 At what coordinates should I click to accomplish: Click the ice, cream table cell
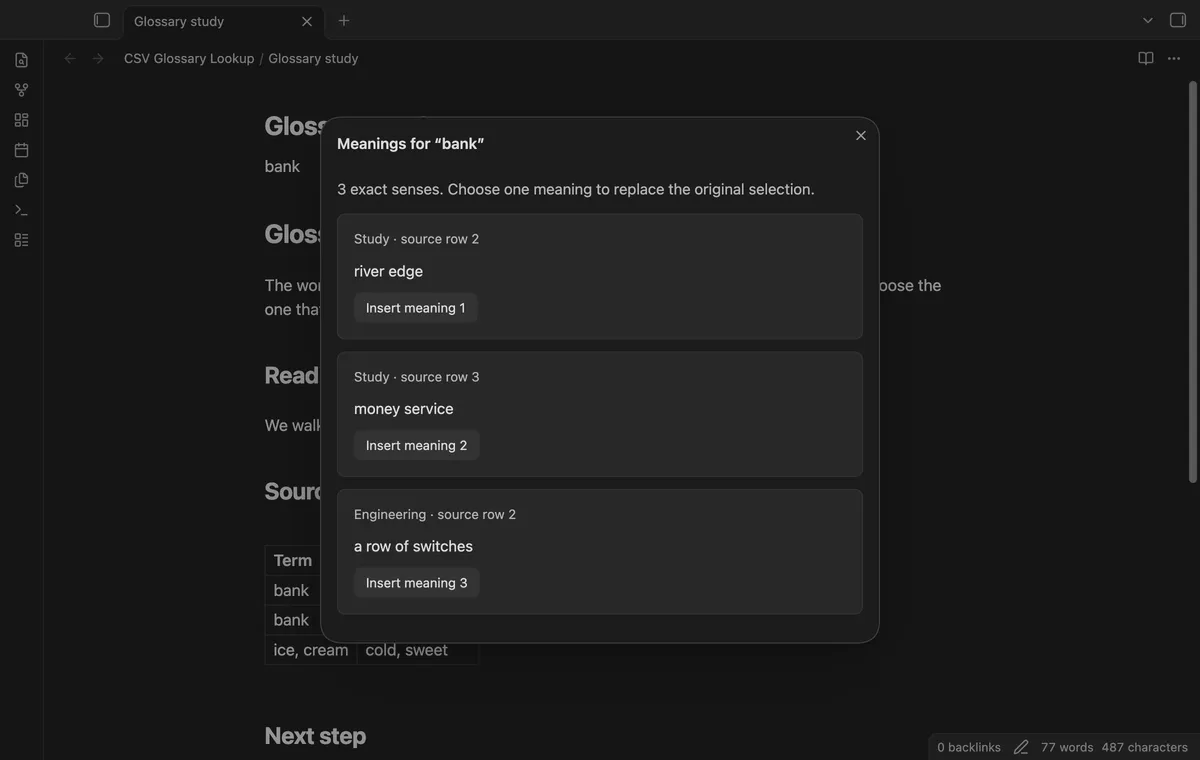click(x=311, y=650)
